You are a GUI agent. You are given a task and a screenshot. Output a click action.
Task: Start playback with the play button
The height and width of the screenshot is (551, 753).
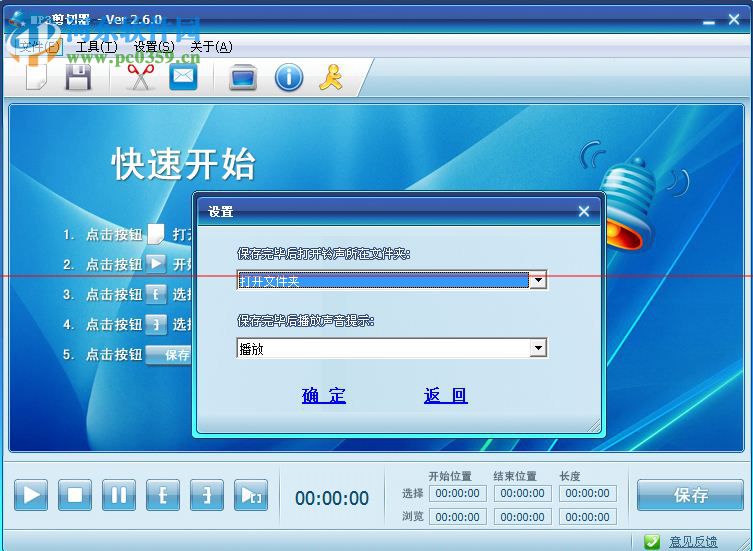31,495
